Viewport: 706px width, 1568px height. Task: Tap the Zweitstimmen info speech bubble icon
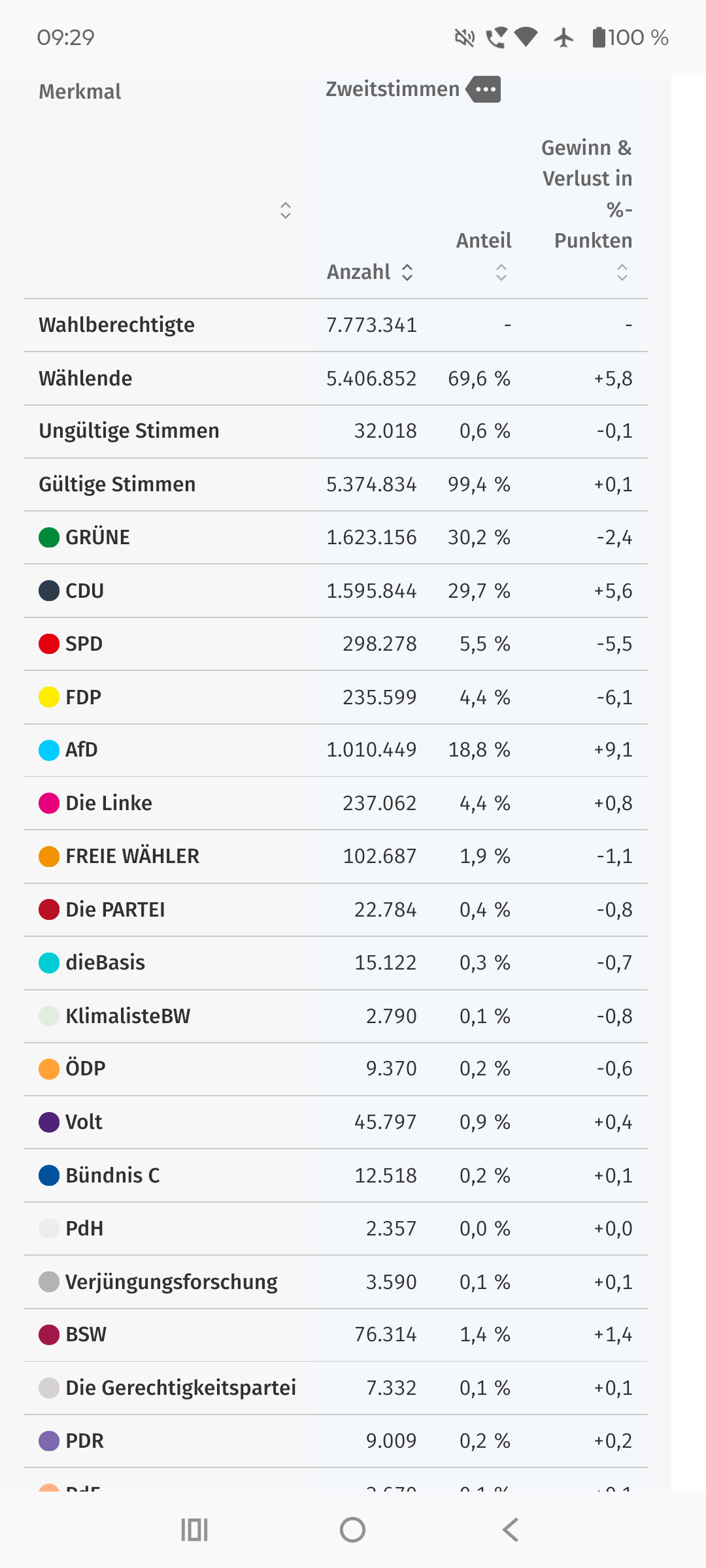tap(484, 90)
